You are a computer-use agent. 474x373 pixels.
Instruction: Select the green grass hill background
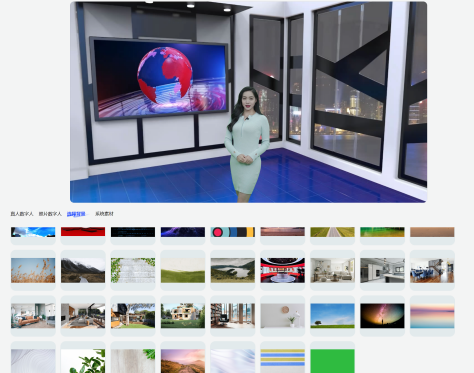coord(183,270)
